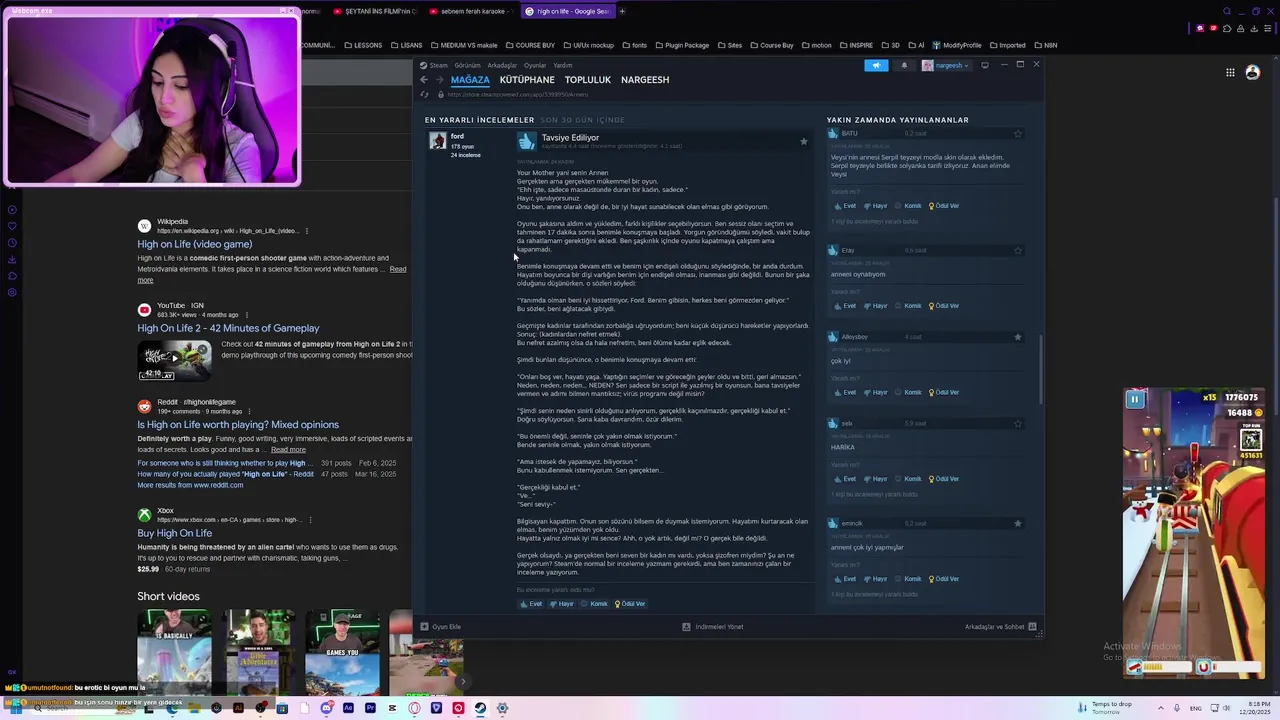
Task: Vote Hayır on Eray's review
Action: point(876,306)
